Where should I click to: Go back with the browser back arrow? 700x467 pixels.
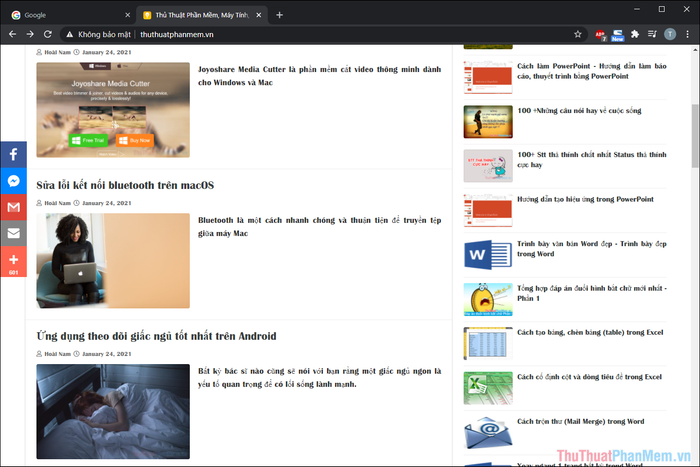(12, 34)
